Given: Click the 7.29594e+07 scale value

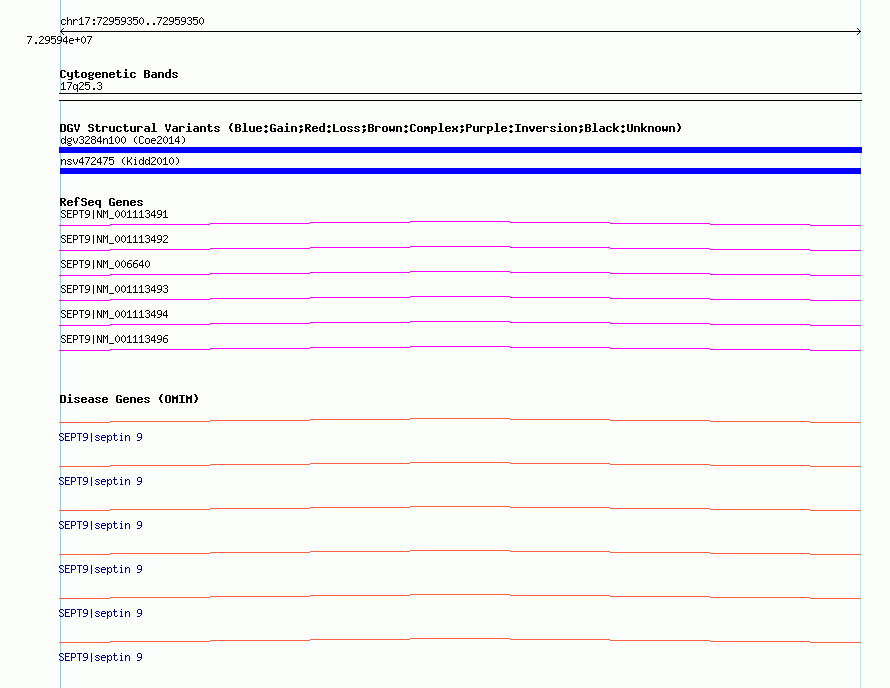Looking at the screenshot, I should (x=59, y=40).
